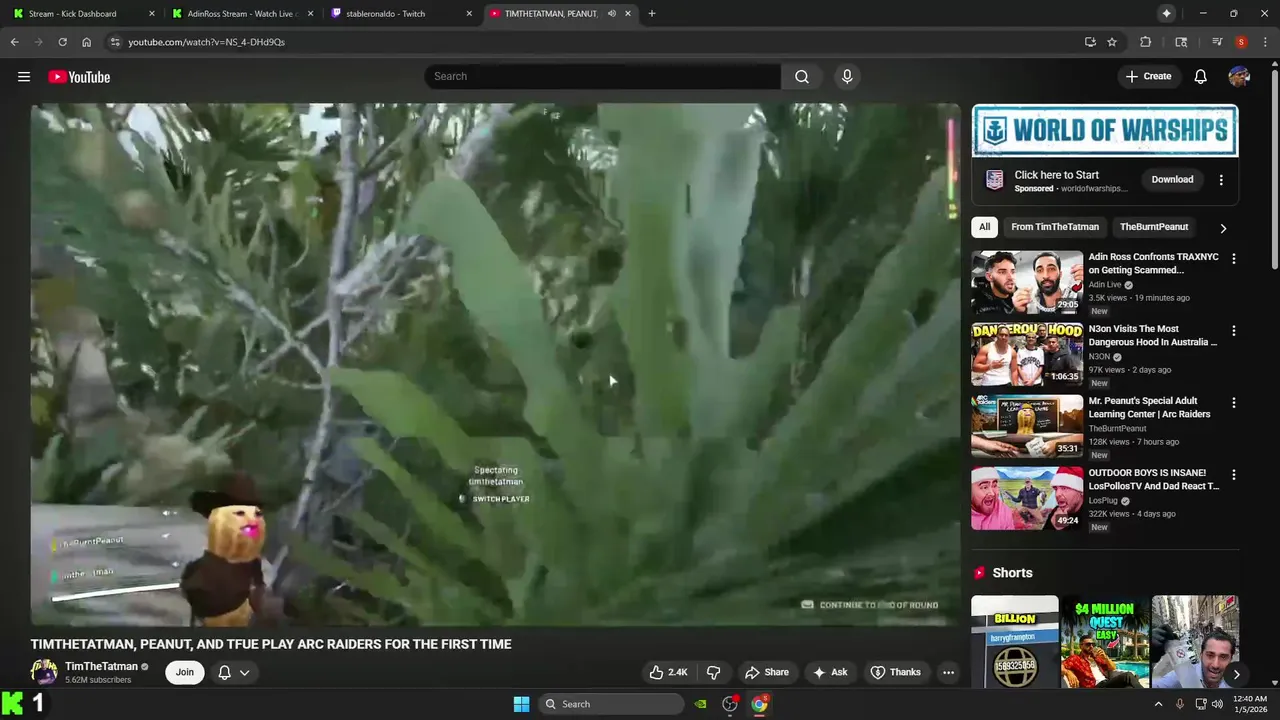Open Chrome from the taskbar
The width and height of the screenshot is (1280, 720).
(760, 704)
